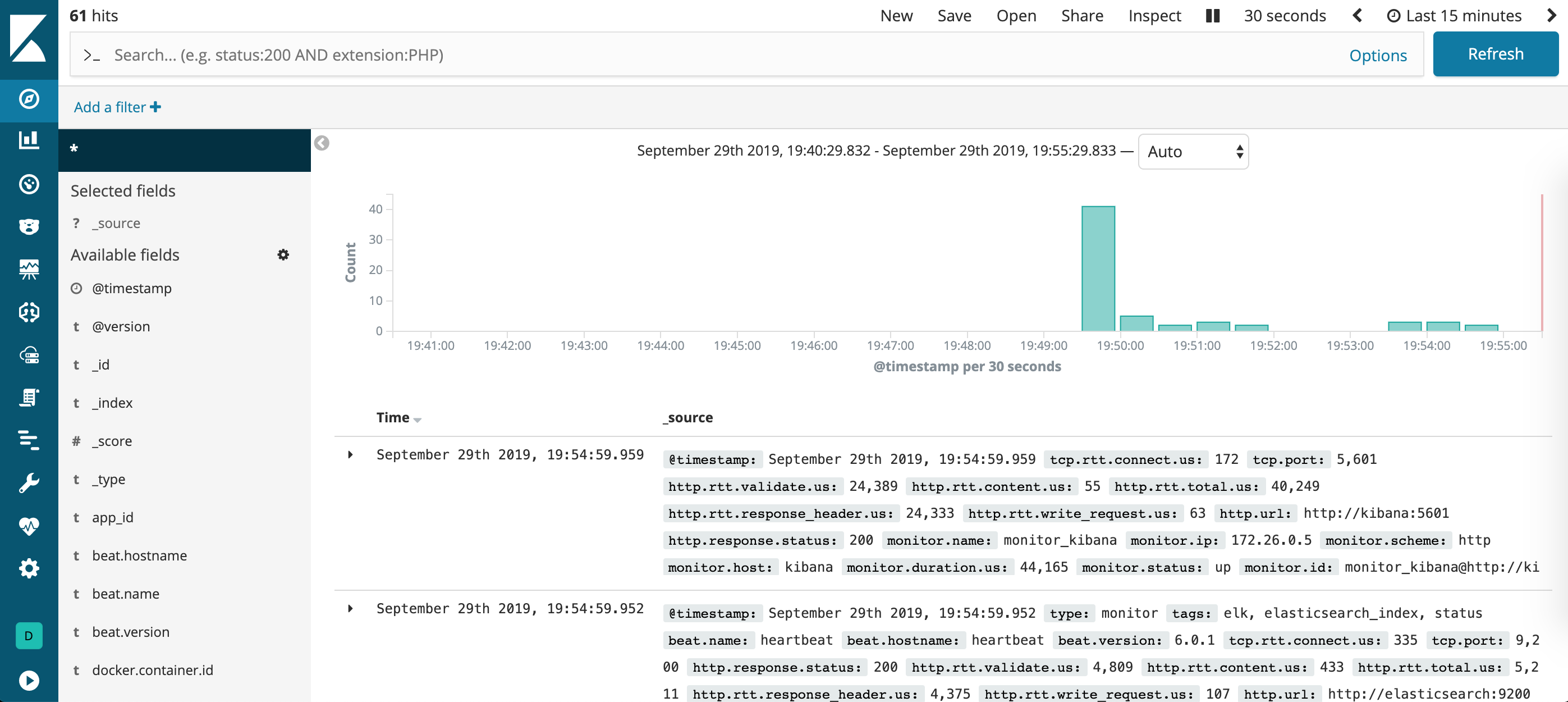
Task: Open the Visualize bar chart icon
Action: 29,141
